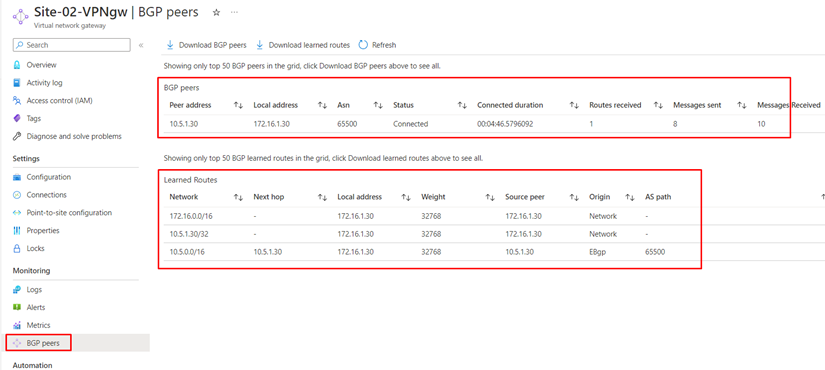The height and width of the screenshot is (370, 825).
Task: Click the Refresh button label
Action: point(384,45)
